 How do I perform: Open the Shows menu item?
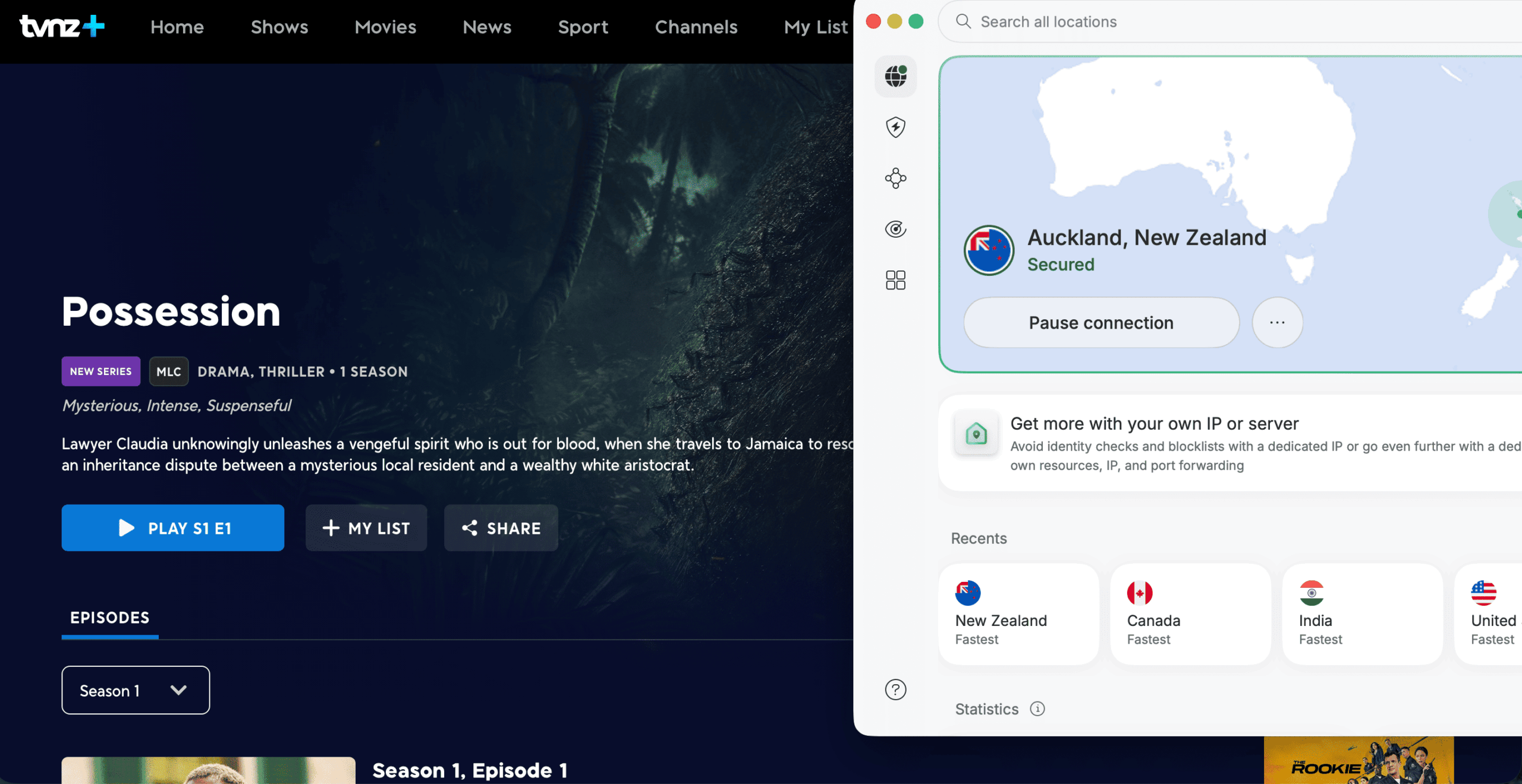click(279, 27)
